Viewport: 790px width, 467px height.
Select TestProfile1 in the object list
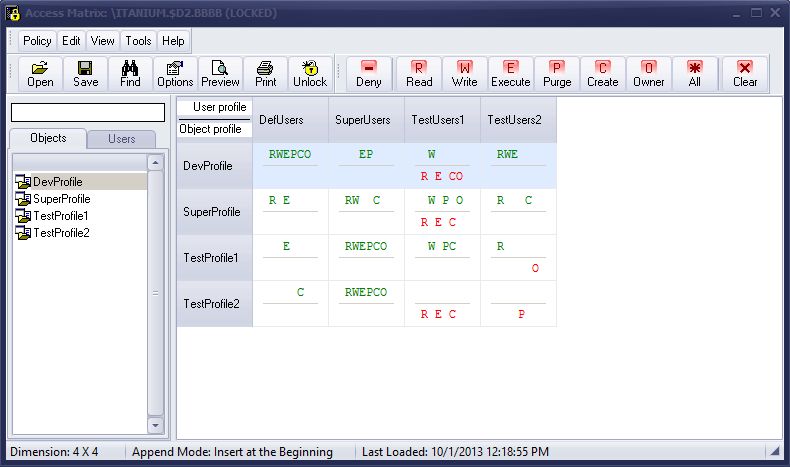click(x=60, y=216)
